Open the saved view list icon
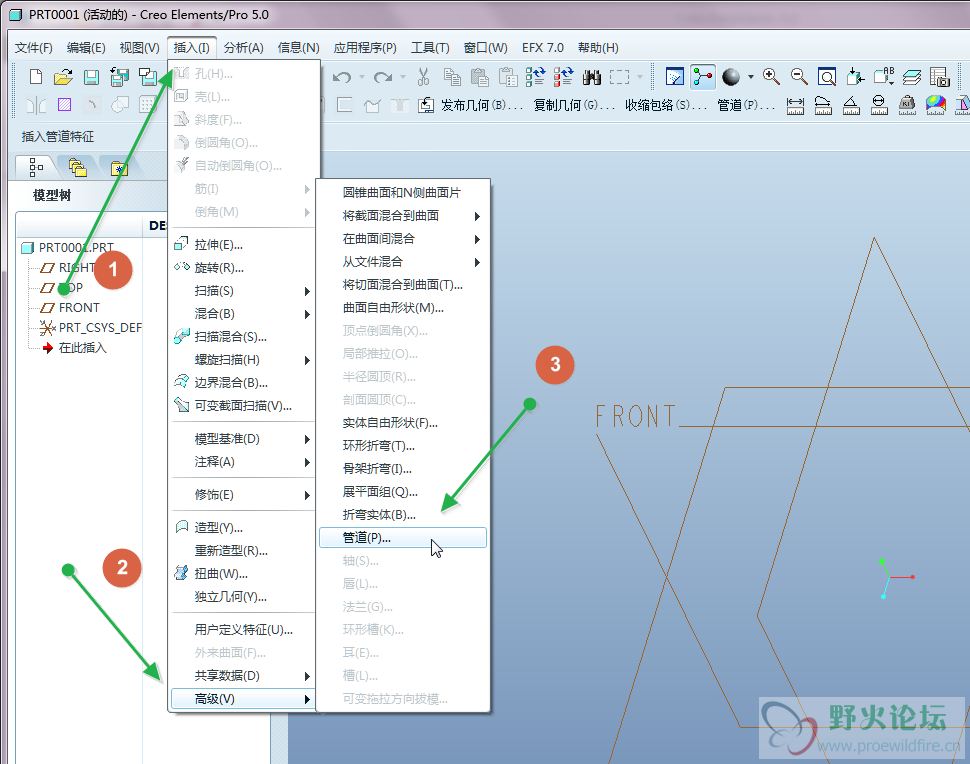 pos(884,77)
